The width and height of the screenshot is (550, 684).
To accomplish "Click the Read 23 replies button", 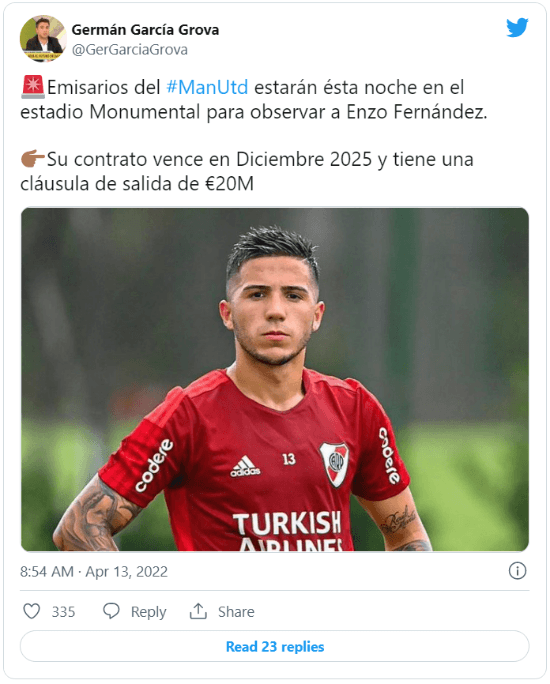I will pyautogui.click(x=275, y=646).
